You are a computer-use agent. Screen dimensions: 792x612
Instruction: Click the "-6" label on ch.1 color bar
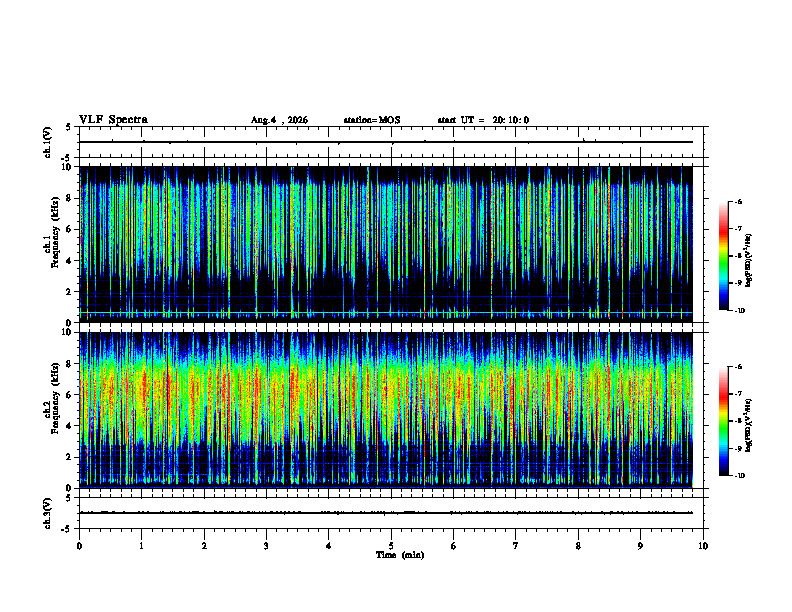(x=738, y=201)
